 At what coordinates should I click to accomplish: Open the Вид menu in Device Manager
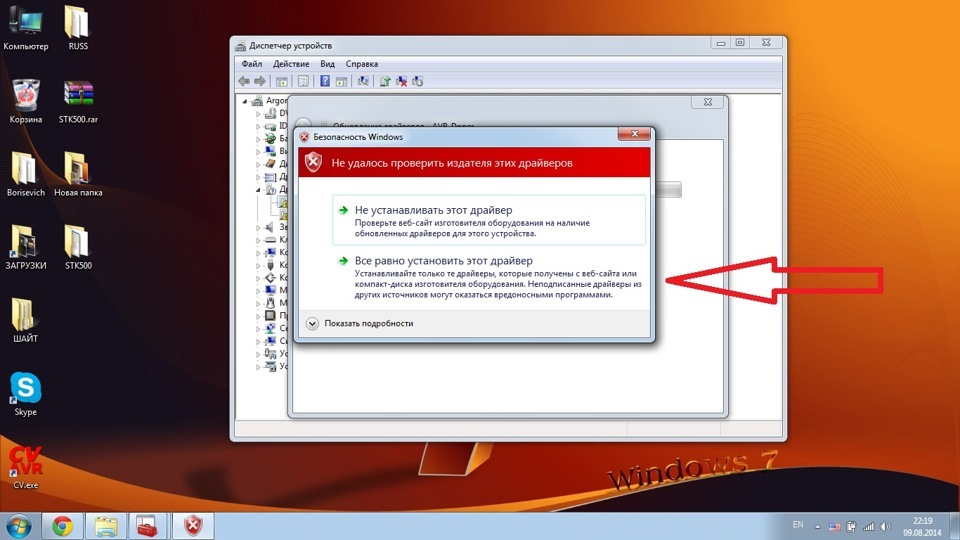click(x=328, y=64)
